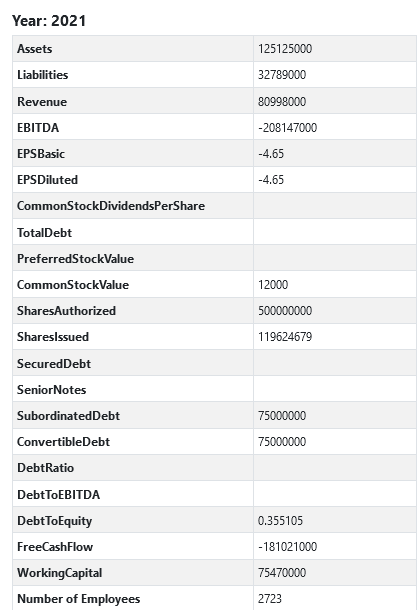Select the SubordinatedDebt value 75000000

click(282, 415)
